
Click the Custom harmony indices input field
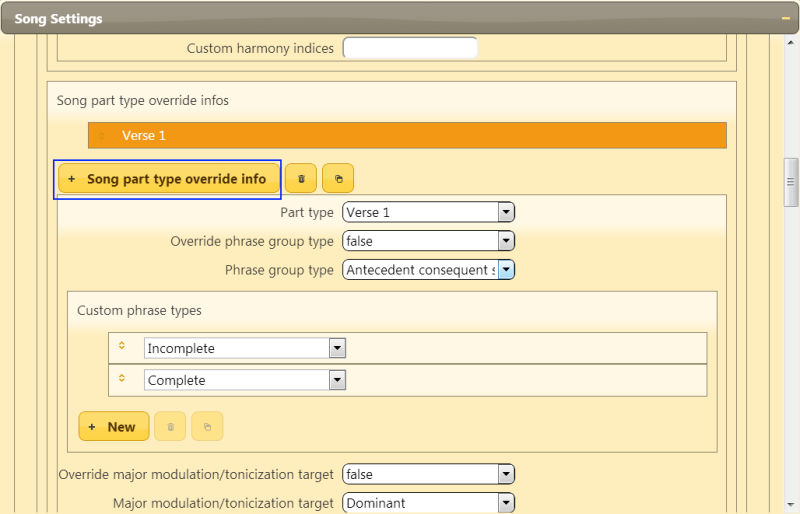pos(410,48)
